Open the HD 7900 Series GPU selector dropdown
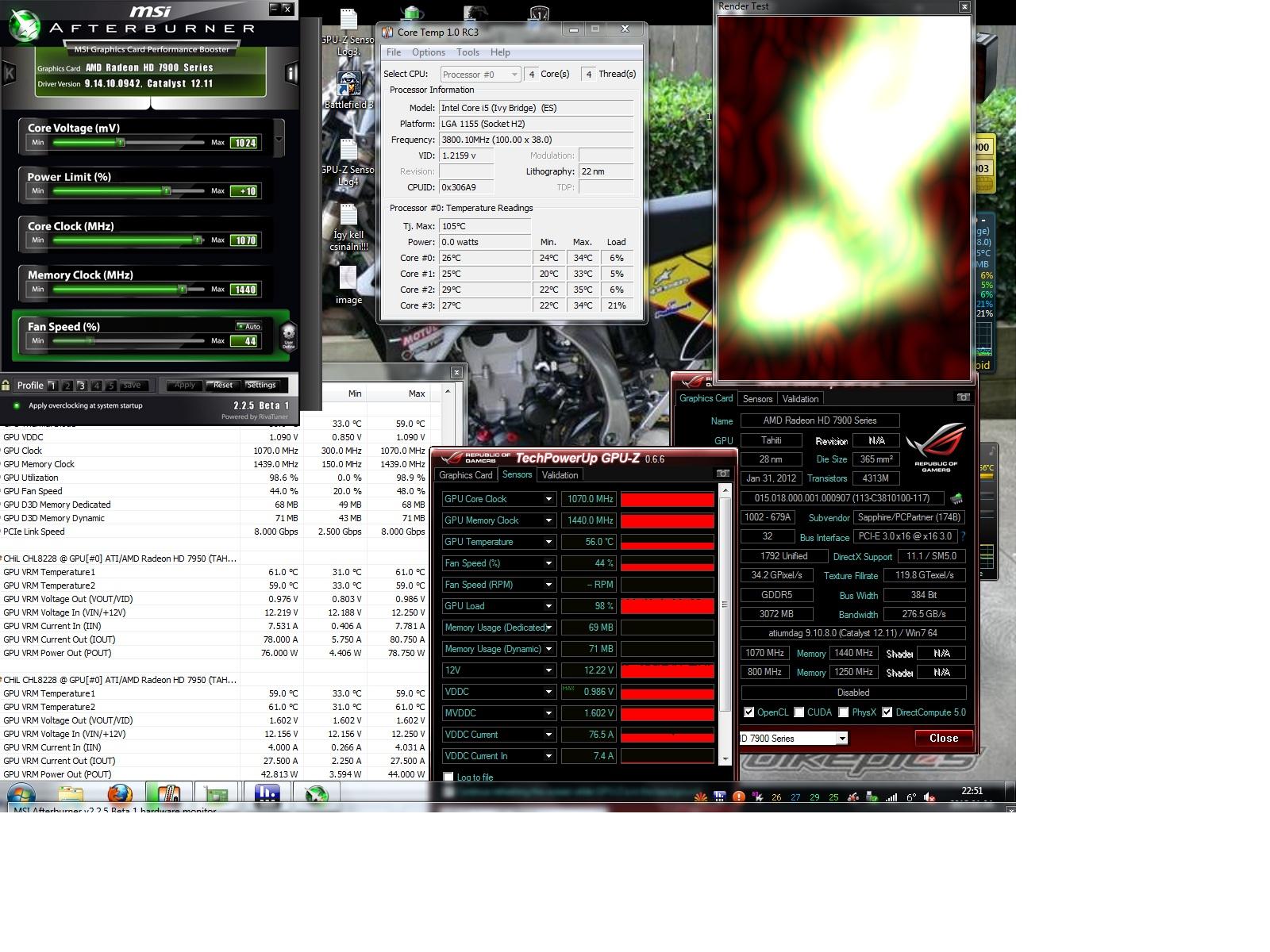Screen dimensions: 1270x952 click(x=841, y=739)
